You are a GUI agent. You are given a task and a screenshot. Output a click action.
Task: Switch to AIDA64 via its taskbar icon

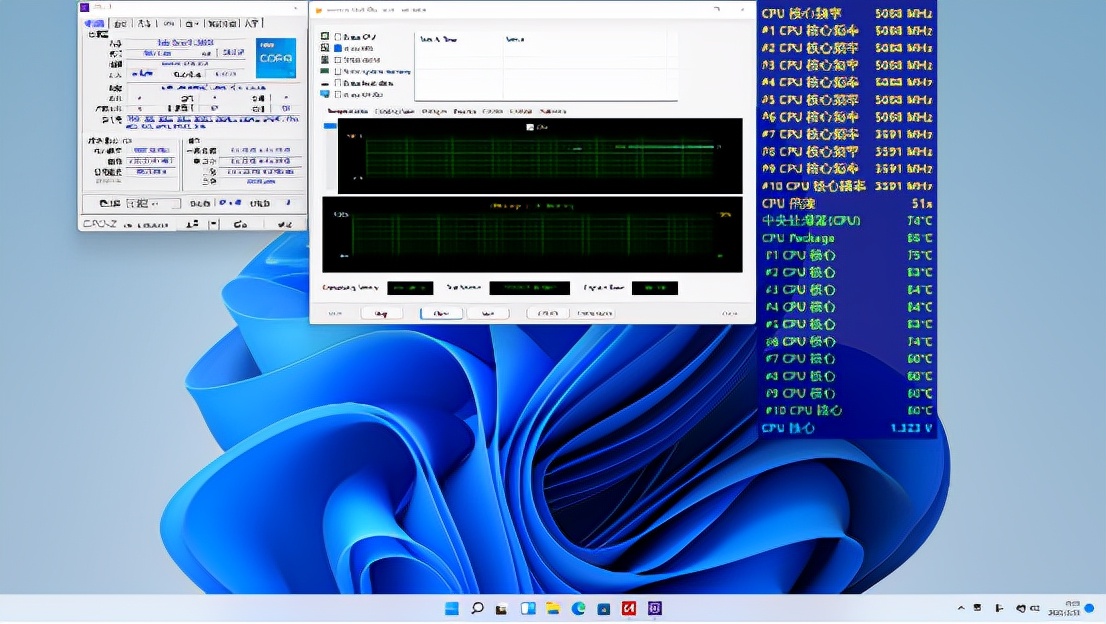(630, 608)
